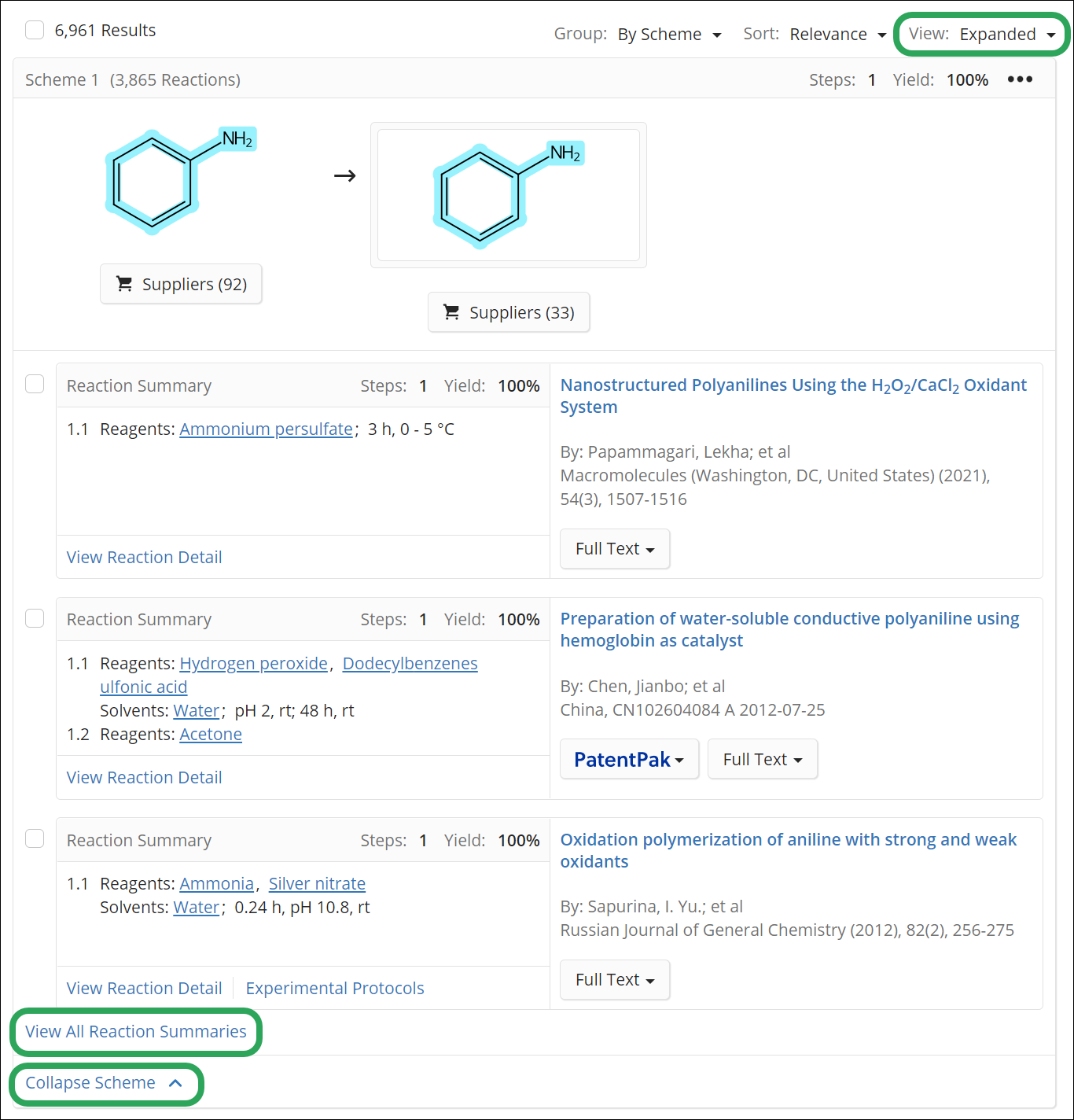Change the View Expanded dropdown
The width and height of the screenshot is (1074, 1120).
(982, 35)
